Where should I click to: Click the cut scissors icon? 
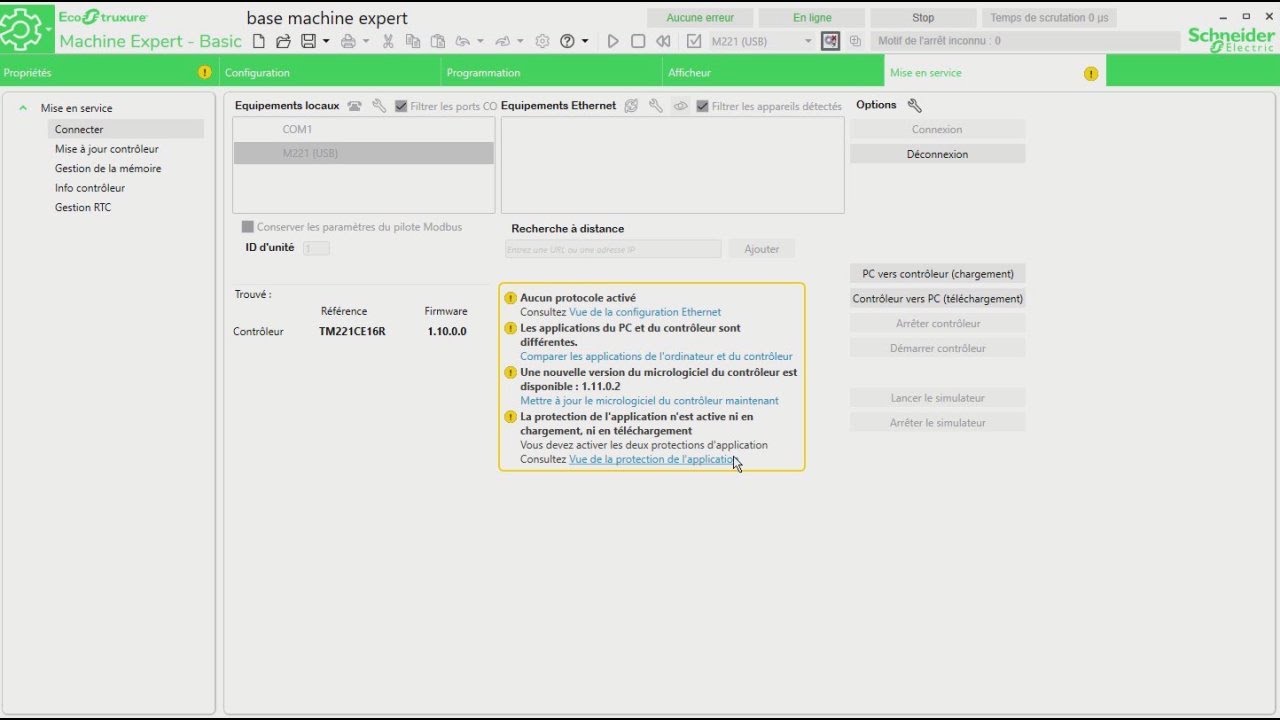tap(388, 41)
